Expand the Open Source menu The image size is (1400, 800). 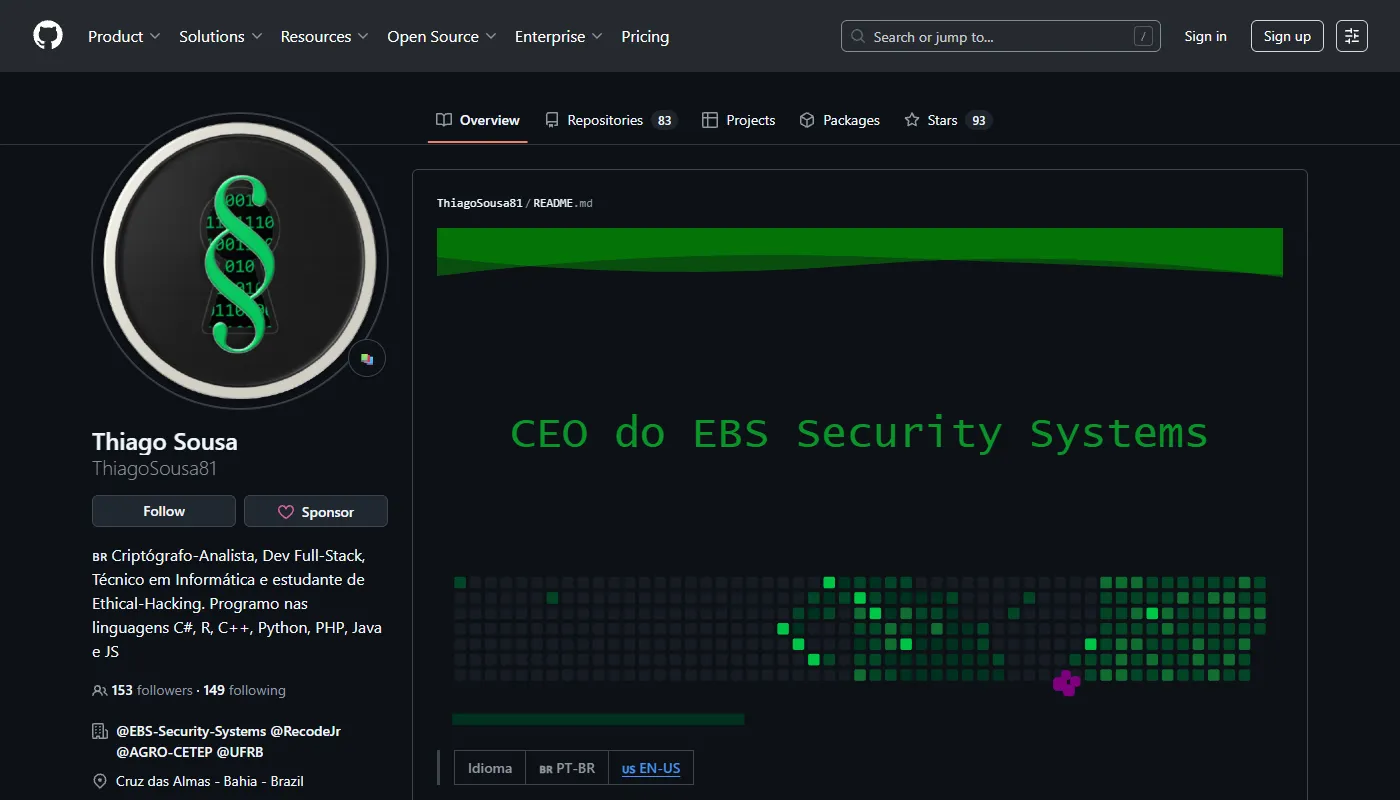point(441,36)
